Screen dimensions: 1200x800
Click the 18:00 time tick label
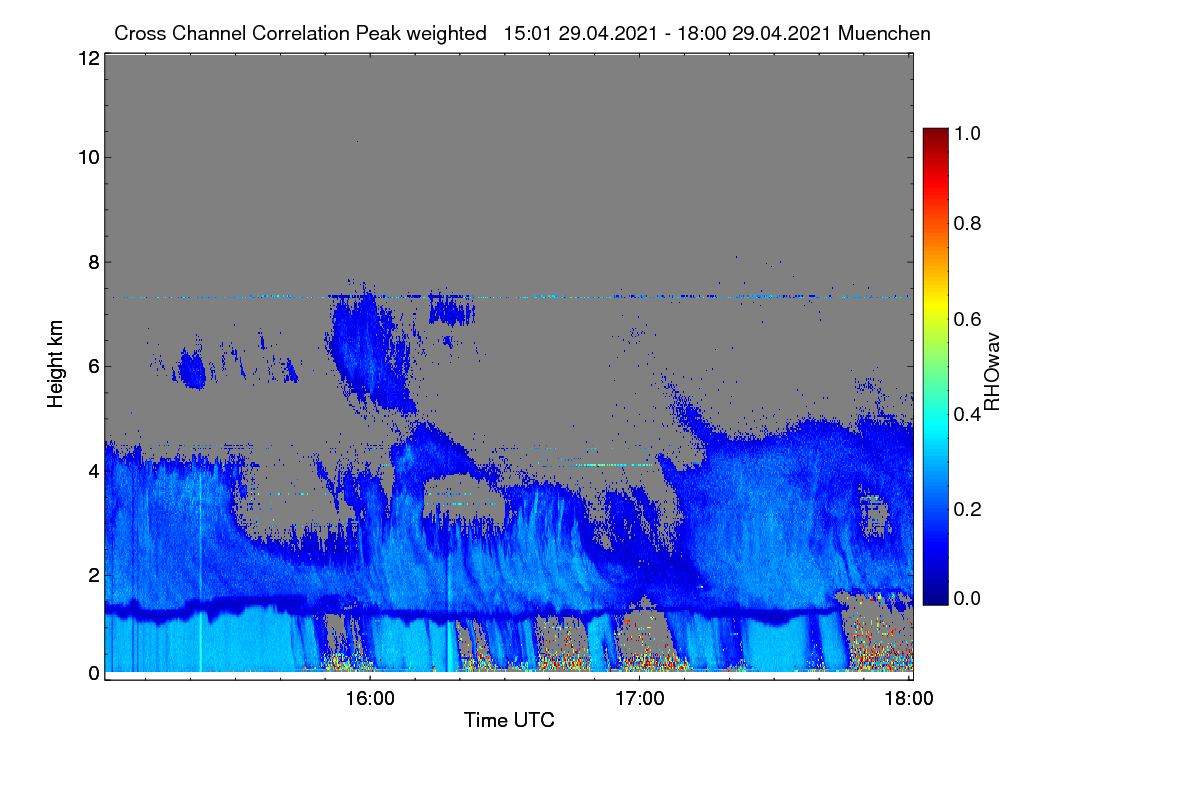point(908,697)
